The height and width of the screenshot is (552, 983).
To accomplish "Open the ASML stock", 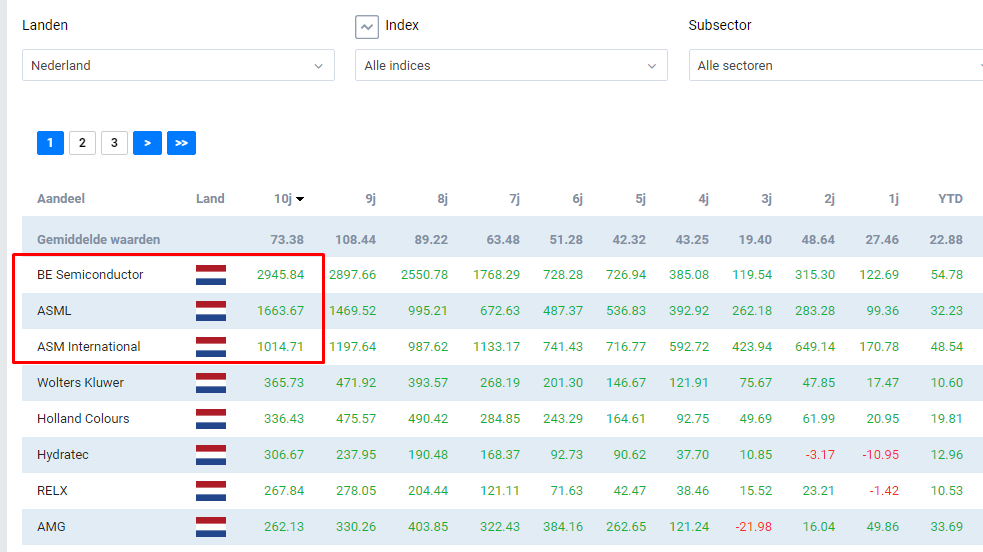I will 54,311.
